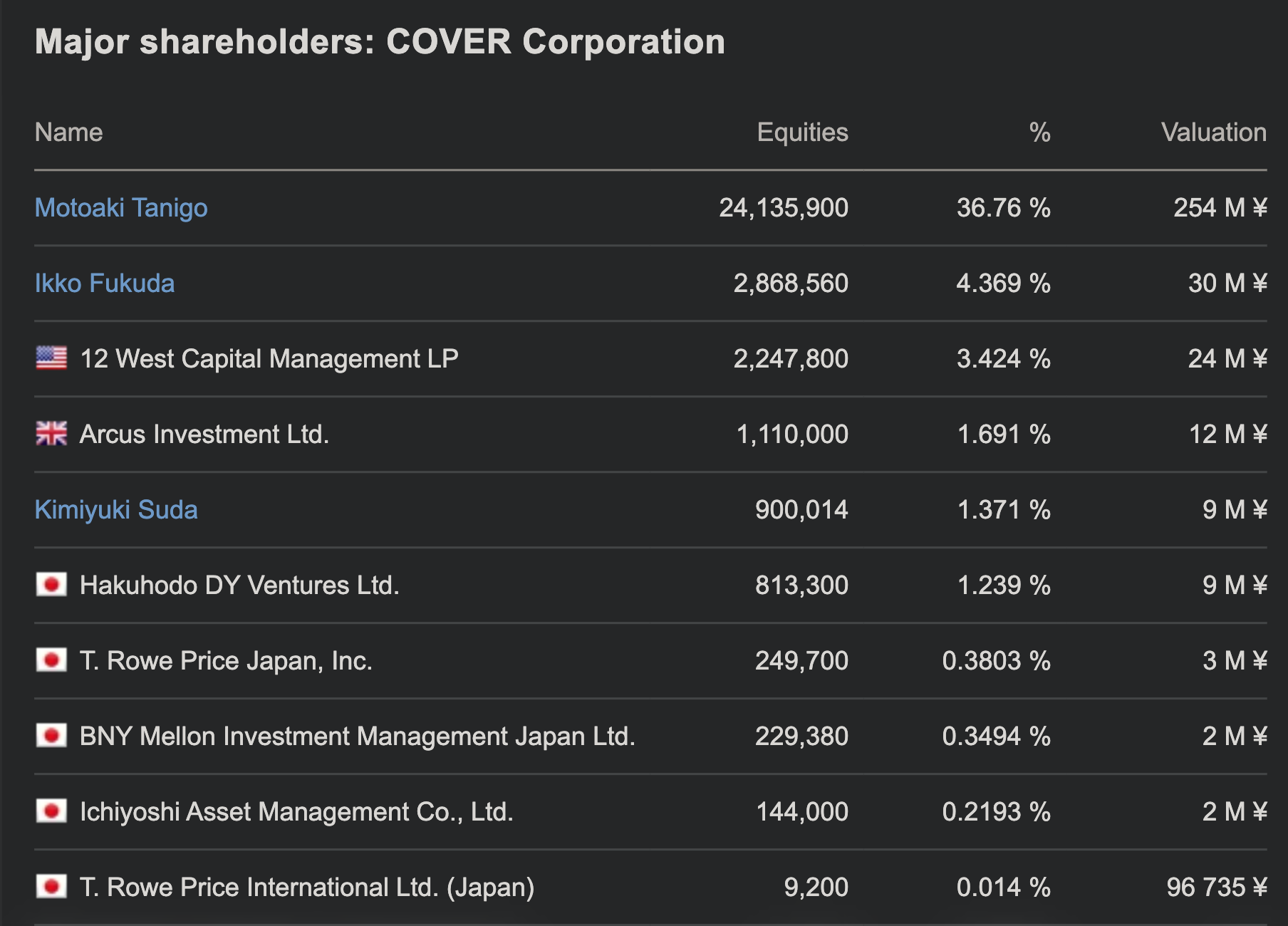Click Kimiyuki Suda's 9 M ¥ valuation
1288x926 pixels.
tap(1235, 510)
